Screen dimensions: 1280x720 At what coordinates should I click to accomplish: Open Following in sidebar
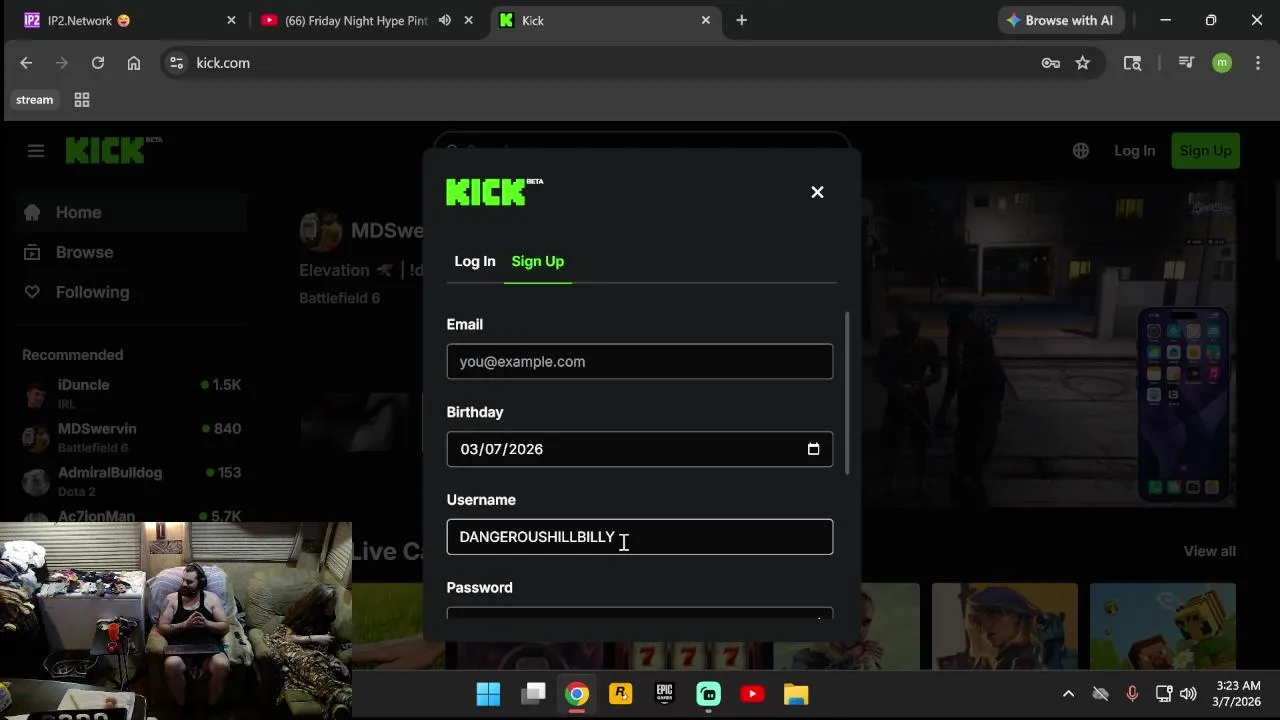pyautogui.click(x=130, y=292)
